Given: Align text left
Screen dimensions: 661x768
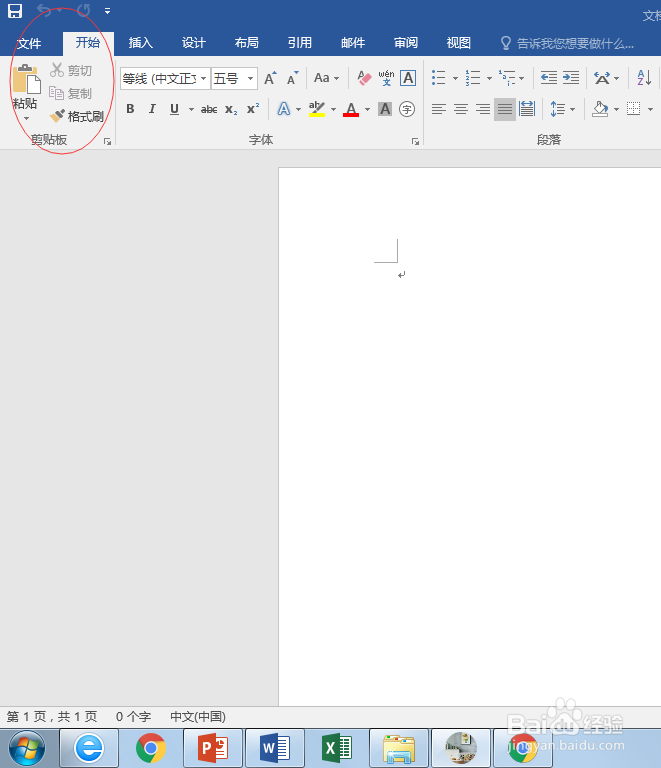Looking at the screenshot, I should [x=439, y=109].
